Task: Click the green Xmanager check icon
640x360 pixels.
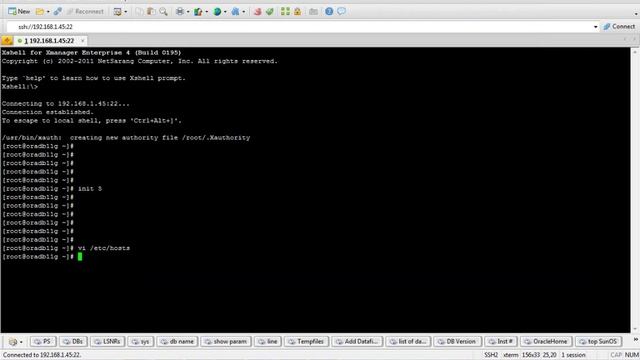Action: click(x=269, y=11)
